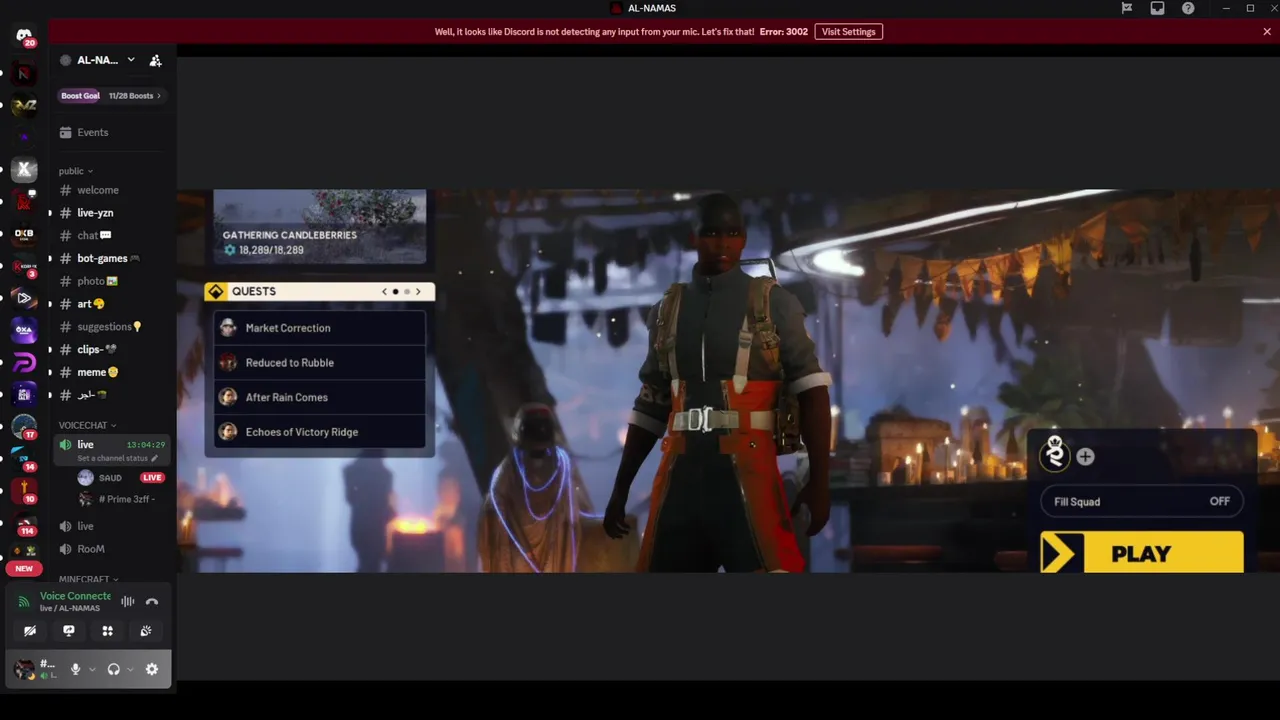
Task: Toggle camera on or off
Action: point(30,631)
